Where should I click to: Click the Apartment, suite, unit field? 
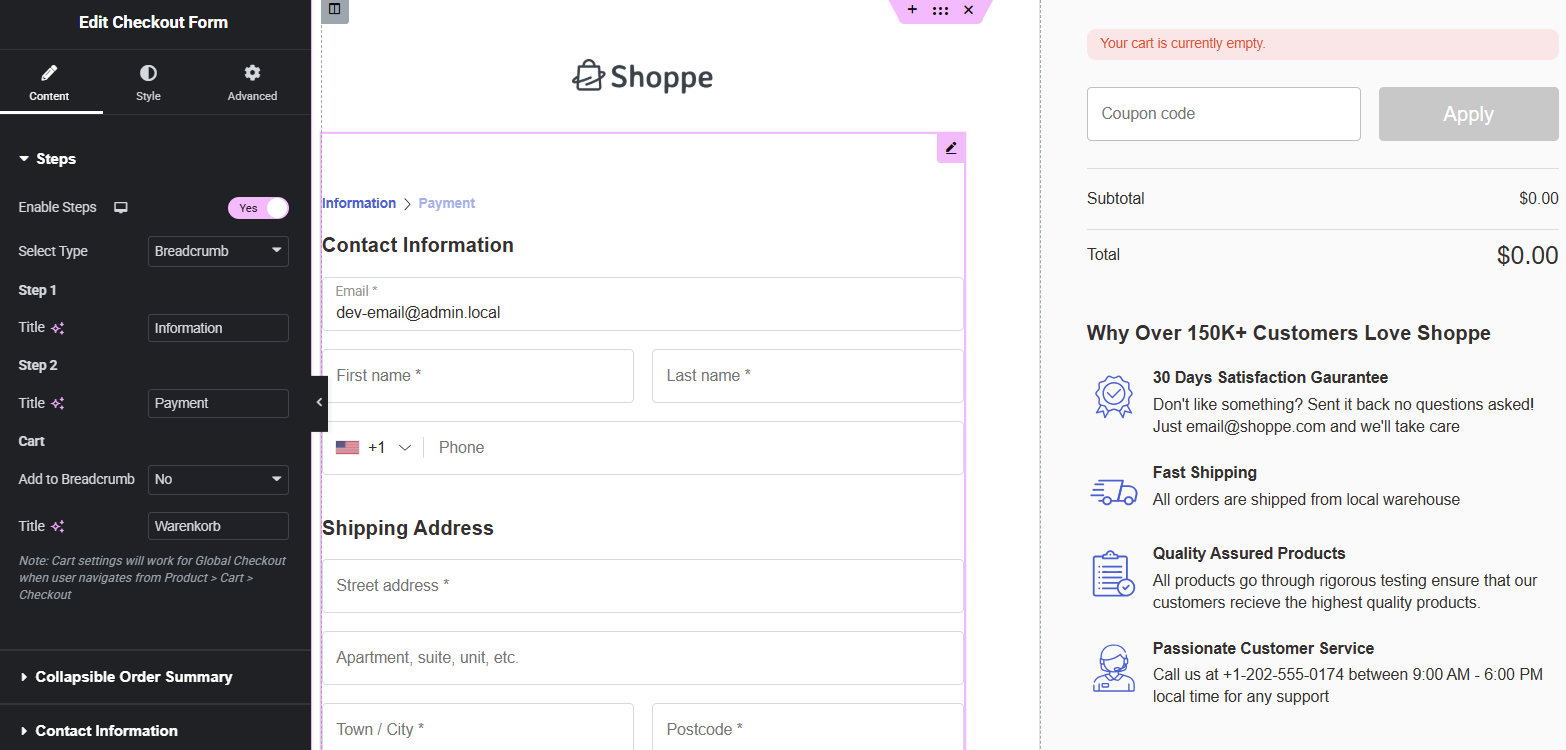click(642, 658)
